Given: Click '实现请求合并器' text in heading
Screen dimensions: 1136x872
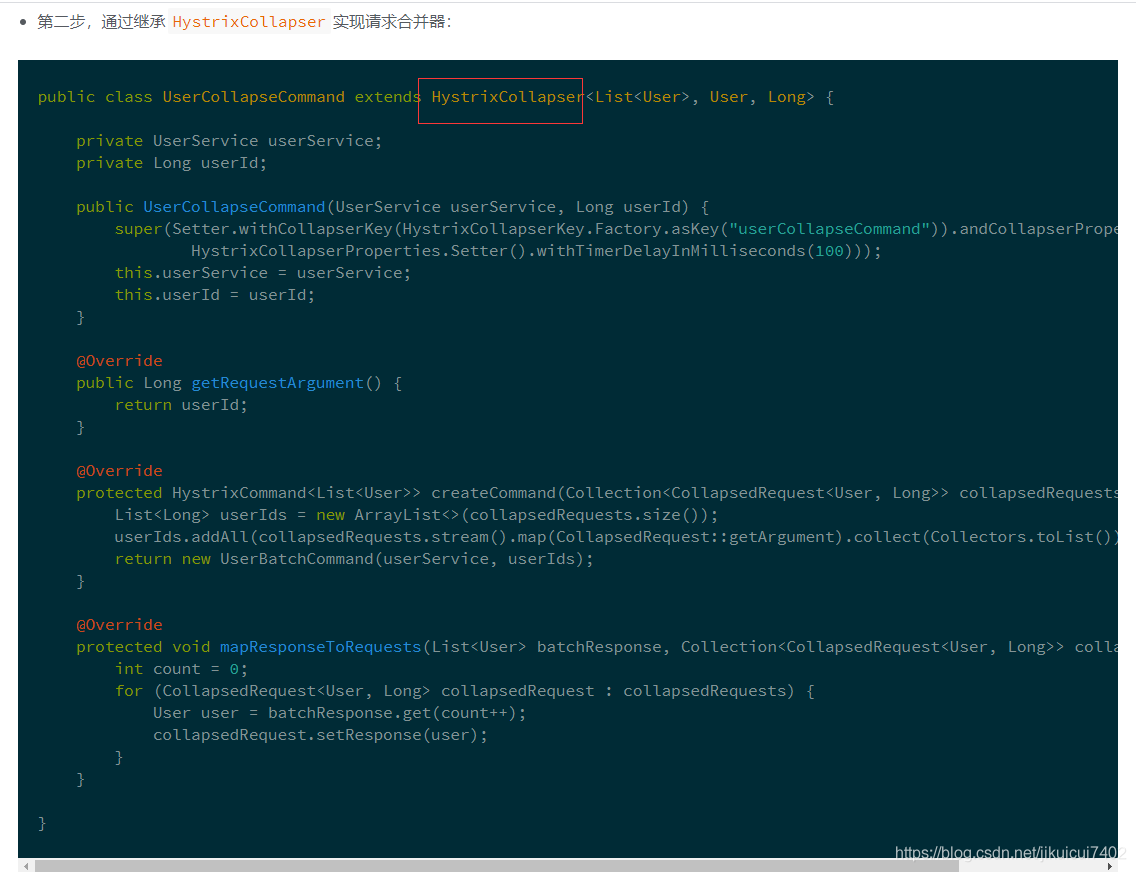Looking at the screenshot, I should (x=389, y=22).
